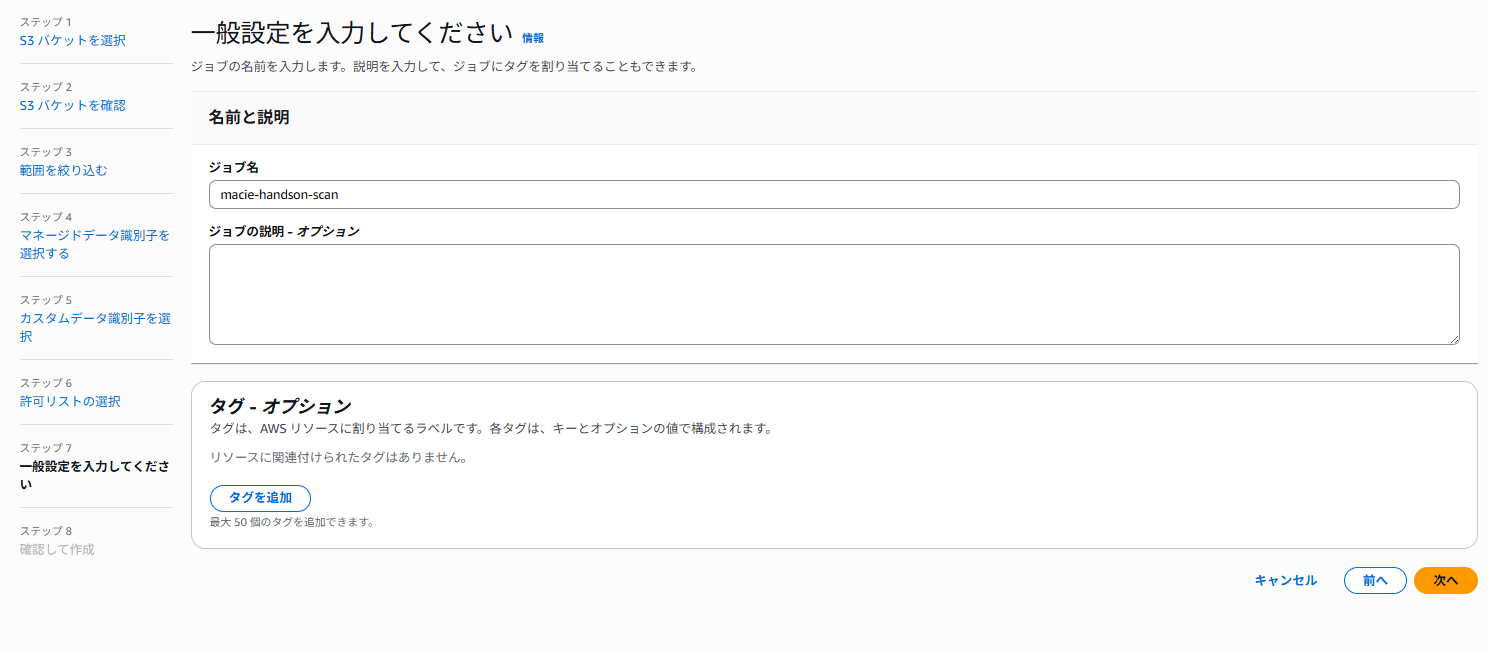1488x653 pixels.
Task: Click text リソースに関連付けられたタグはありません。
Action: (x=338, y=458)
